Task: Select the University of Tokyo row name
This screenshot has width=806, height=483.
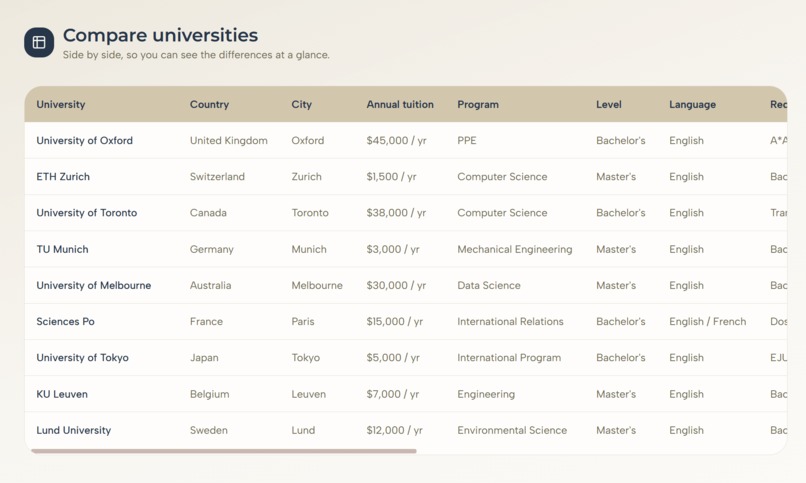Action: click(x=82, y=358)
